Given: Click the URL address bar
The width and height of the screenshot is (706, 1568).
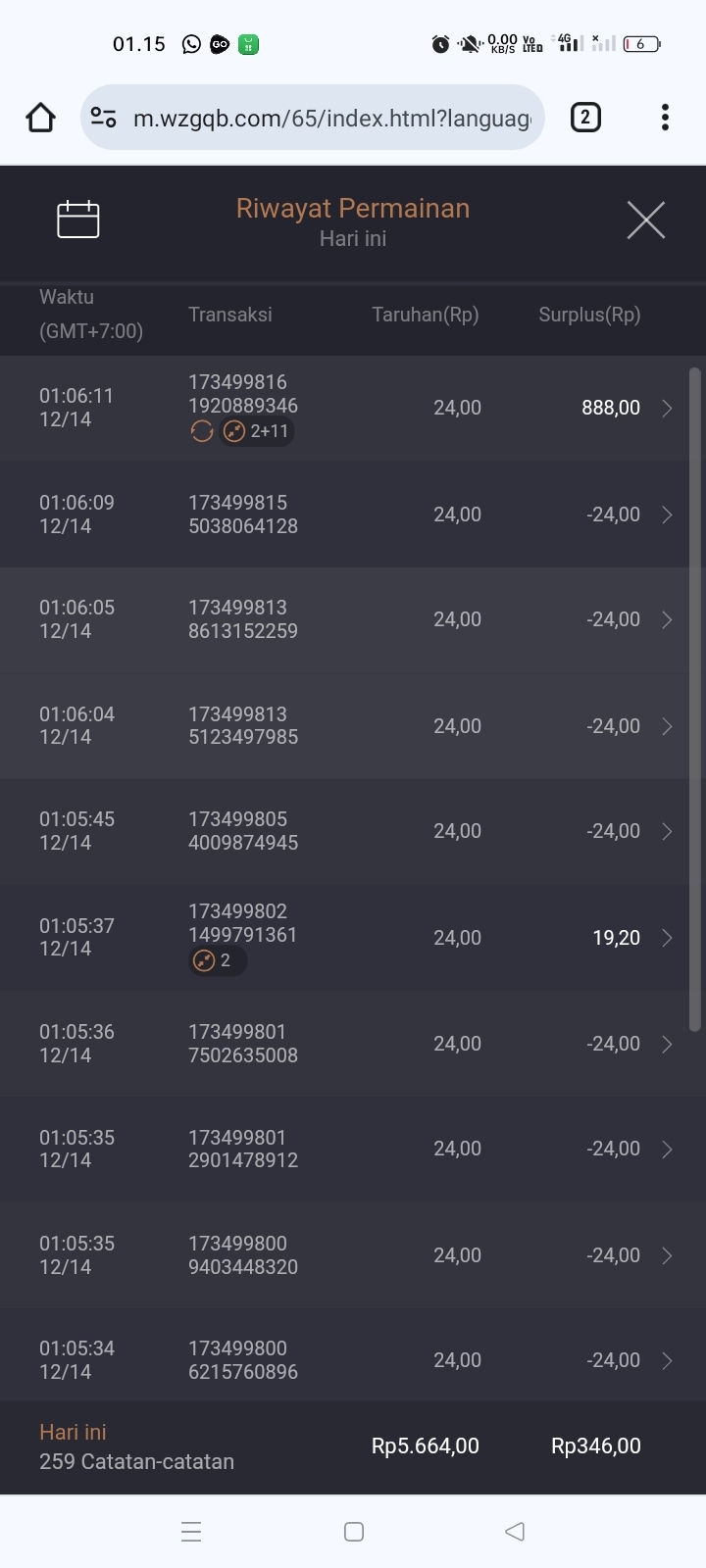Looking at the screenshot, I should pos(331,118).
